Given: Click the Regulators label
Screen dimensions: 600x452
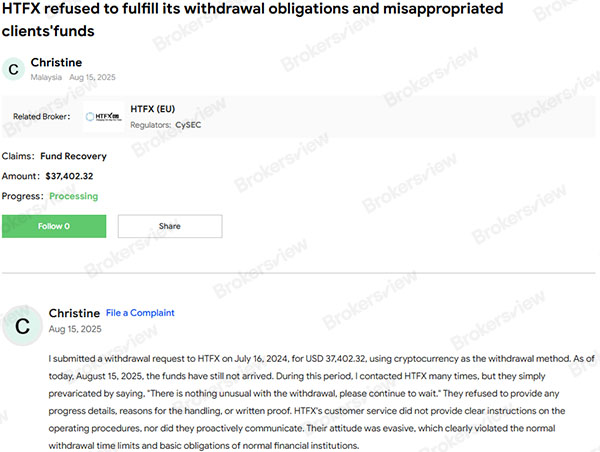Looking at the screenshot, I should click(150, 125).
